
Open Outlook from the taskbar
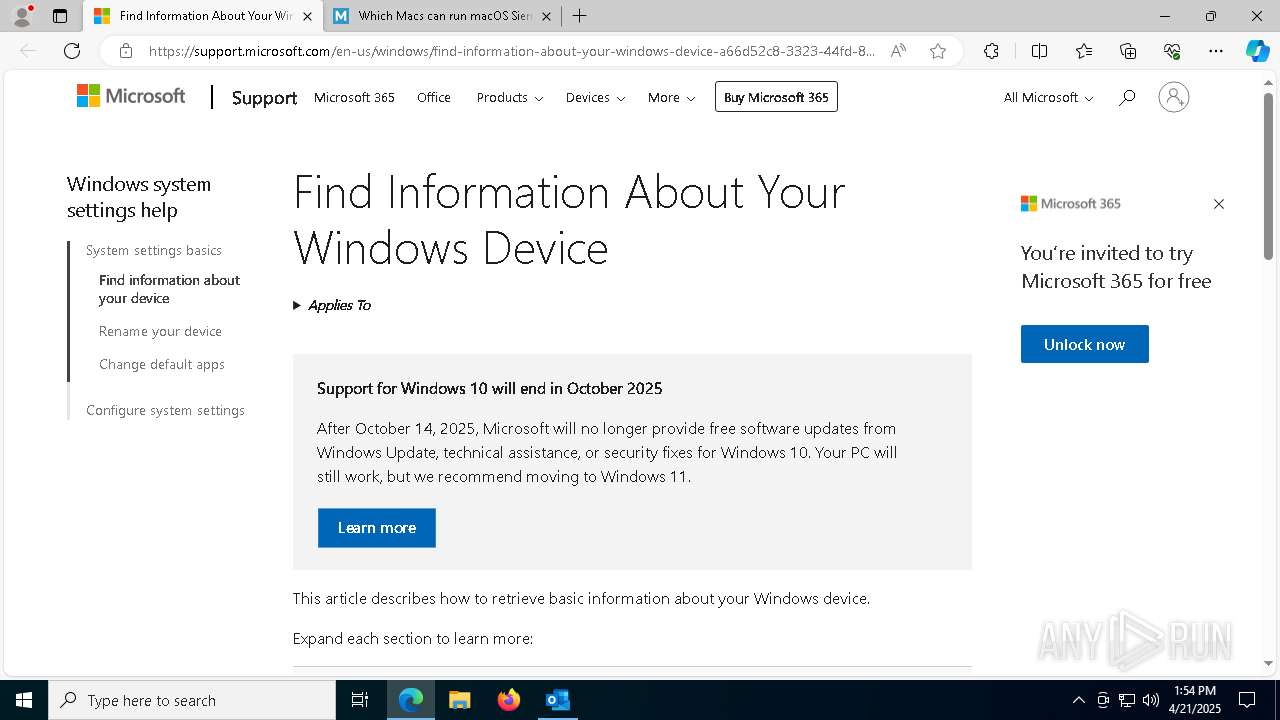click(557, 700)
